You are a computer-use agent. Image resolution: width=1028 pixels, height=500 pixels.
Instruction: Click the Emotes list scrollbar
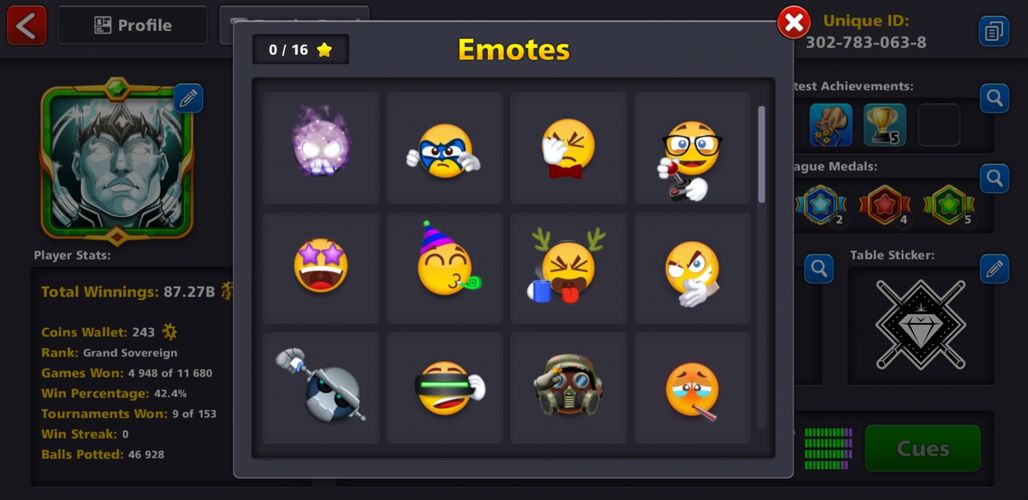[761, 154]
